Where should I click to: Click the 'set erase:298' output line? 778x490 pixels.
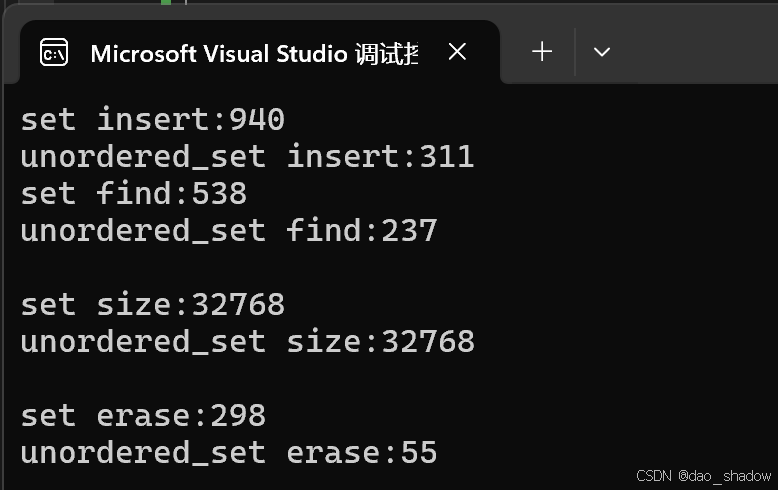(x=143, y=416)
